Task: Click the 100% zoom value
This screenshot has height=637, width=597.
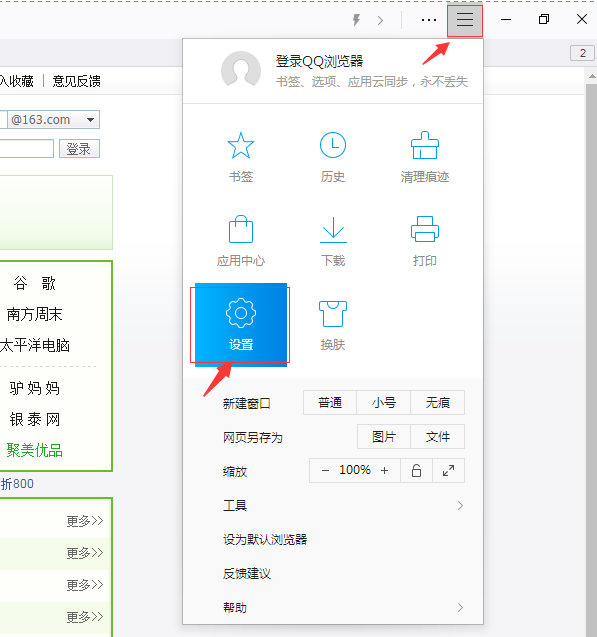Action: pyautogui.click(x=355, y=470)
